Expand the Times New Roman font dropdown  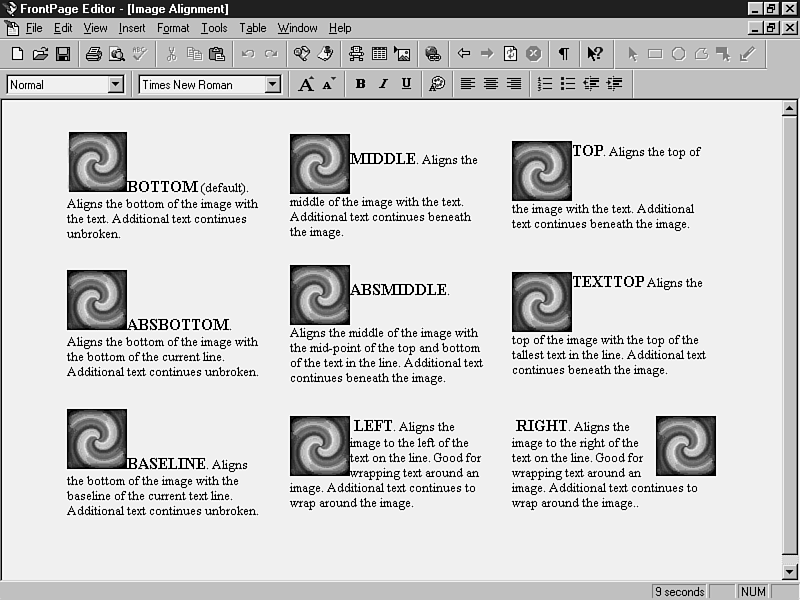click(273, 84)
